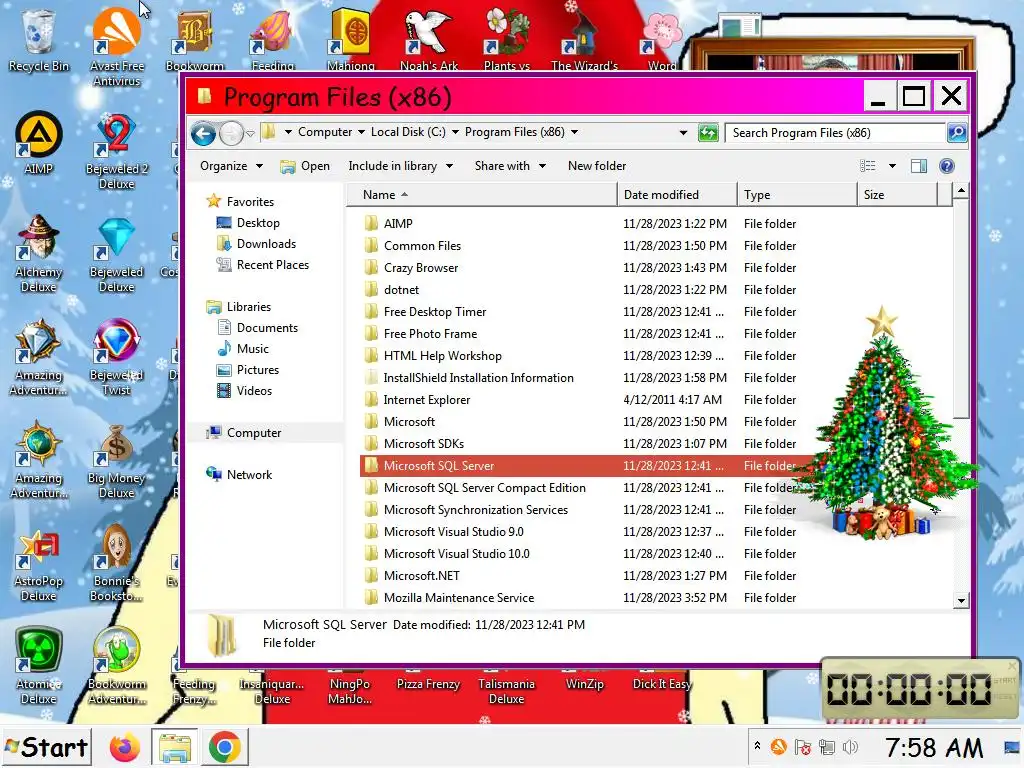Click the Search Program Files (x86) field

coord(835,133)
